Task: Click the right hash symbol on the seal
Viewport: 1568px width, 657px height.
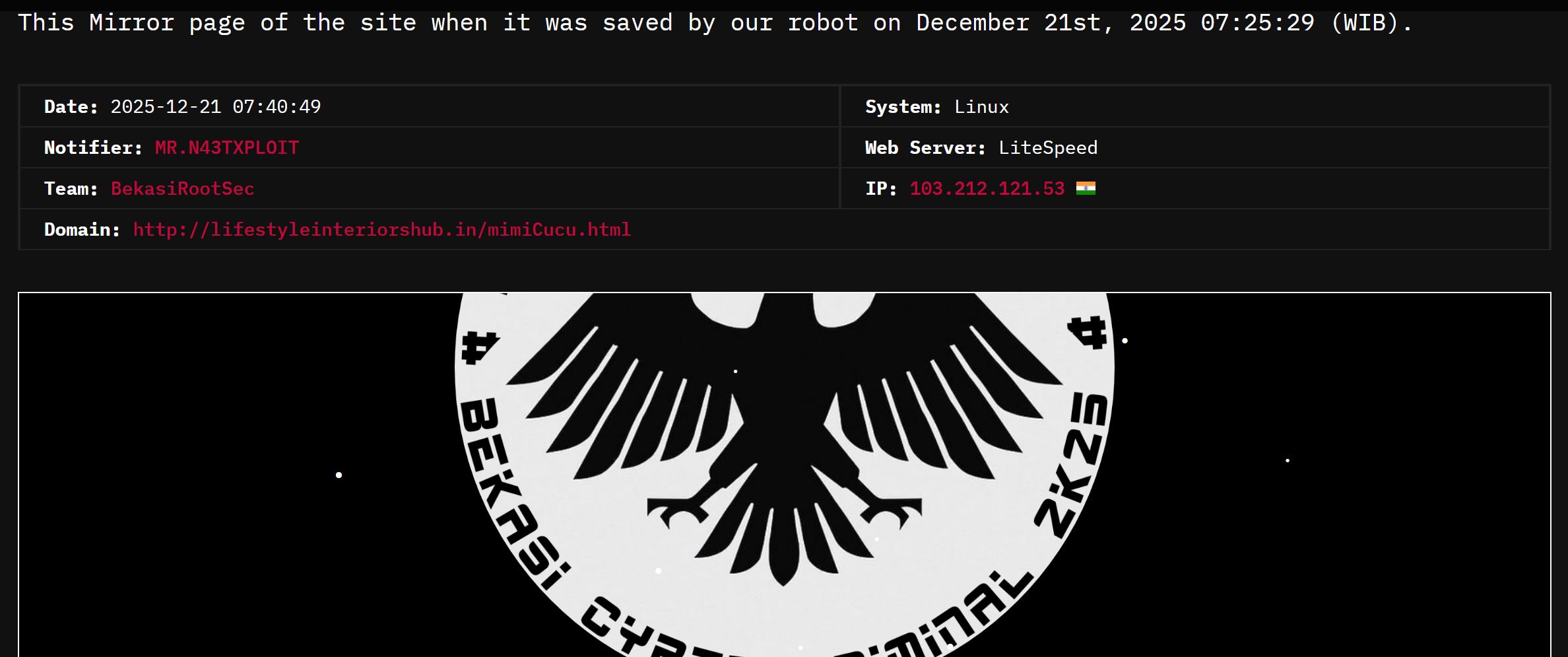Action: coord(1088,332)
